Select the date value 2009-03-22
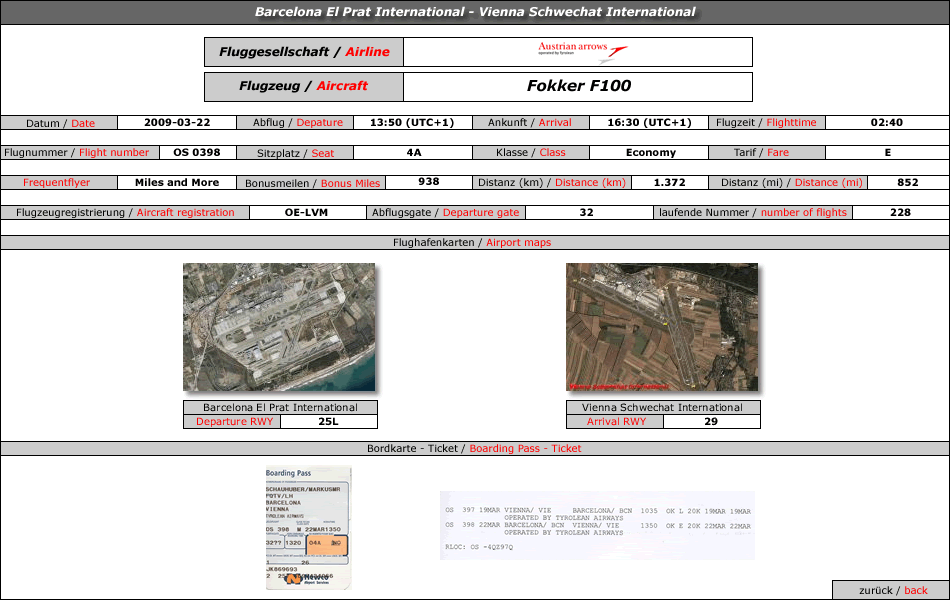The width and height of the screenshot is (950, 600). pyautogui.click(x=177, y=122)
